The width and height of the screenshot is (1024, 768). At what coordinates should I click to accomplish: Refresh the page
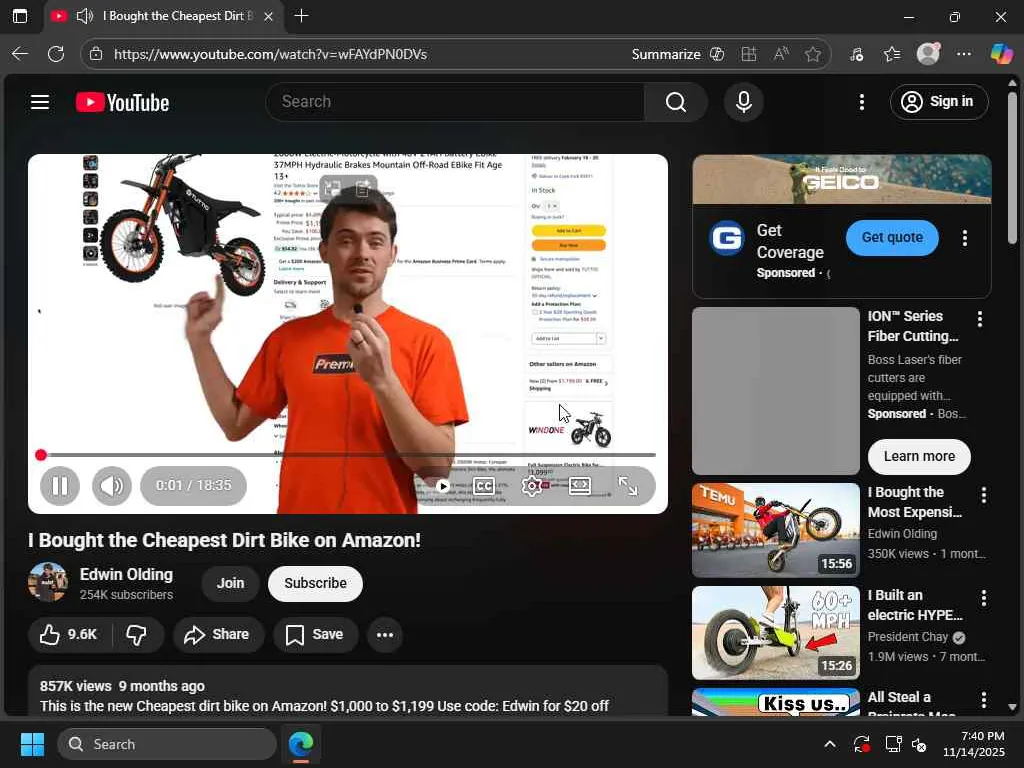(56, 54)
